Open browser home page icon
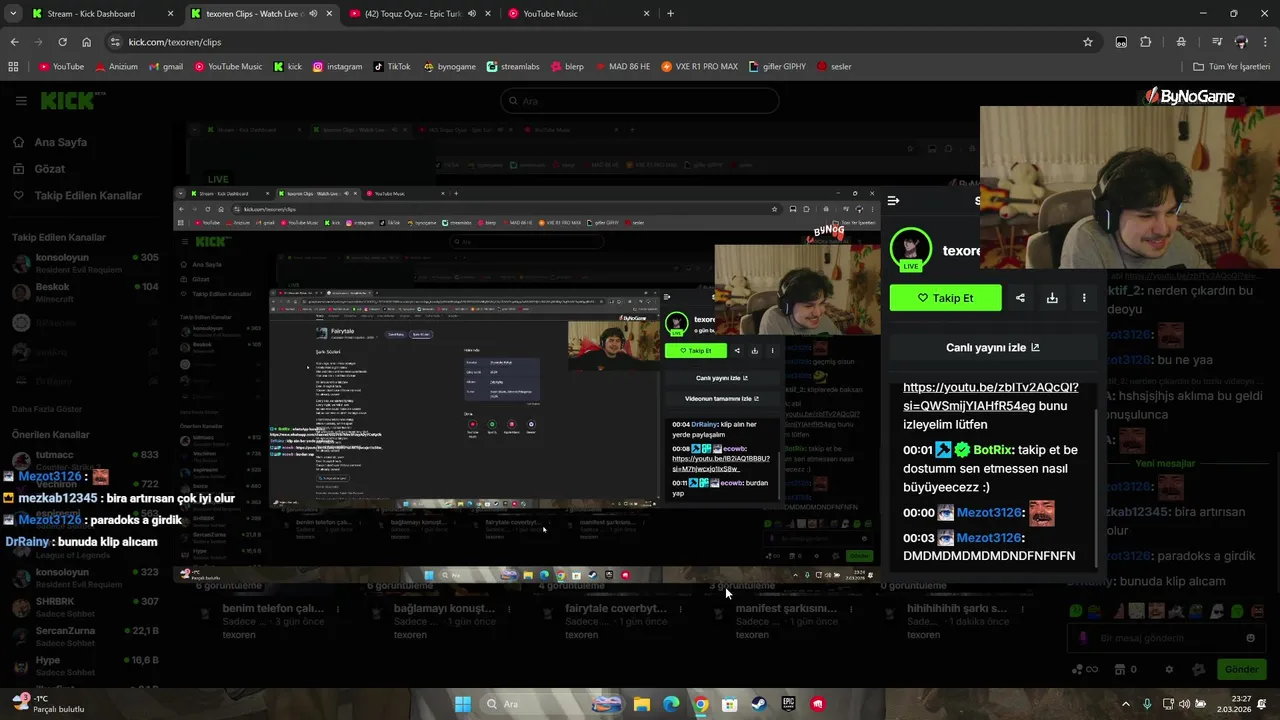The image size is (1280, 720). [x=87, y=42]
